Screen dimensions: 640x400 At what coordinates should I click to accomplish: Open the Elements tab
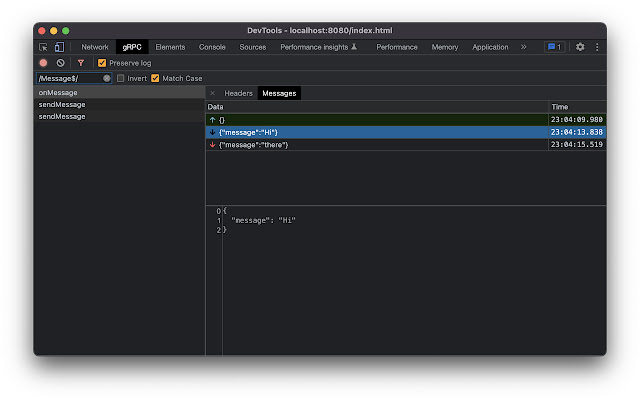(x=170, y=47)
